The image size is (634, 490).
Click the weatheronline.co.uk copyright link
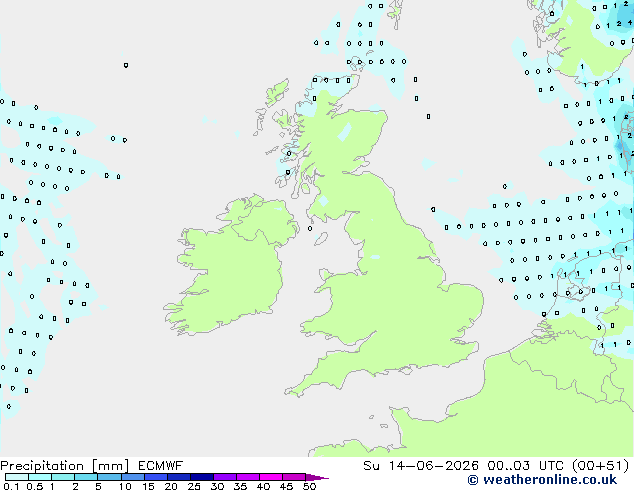[542, 480]
